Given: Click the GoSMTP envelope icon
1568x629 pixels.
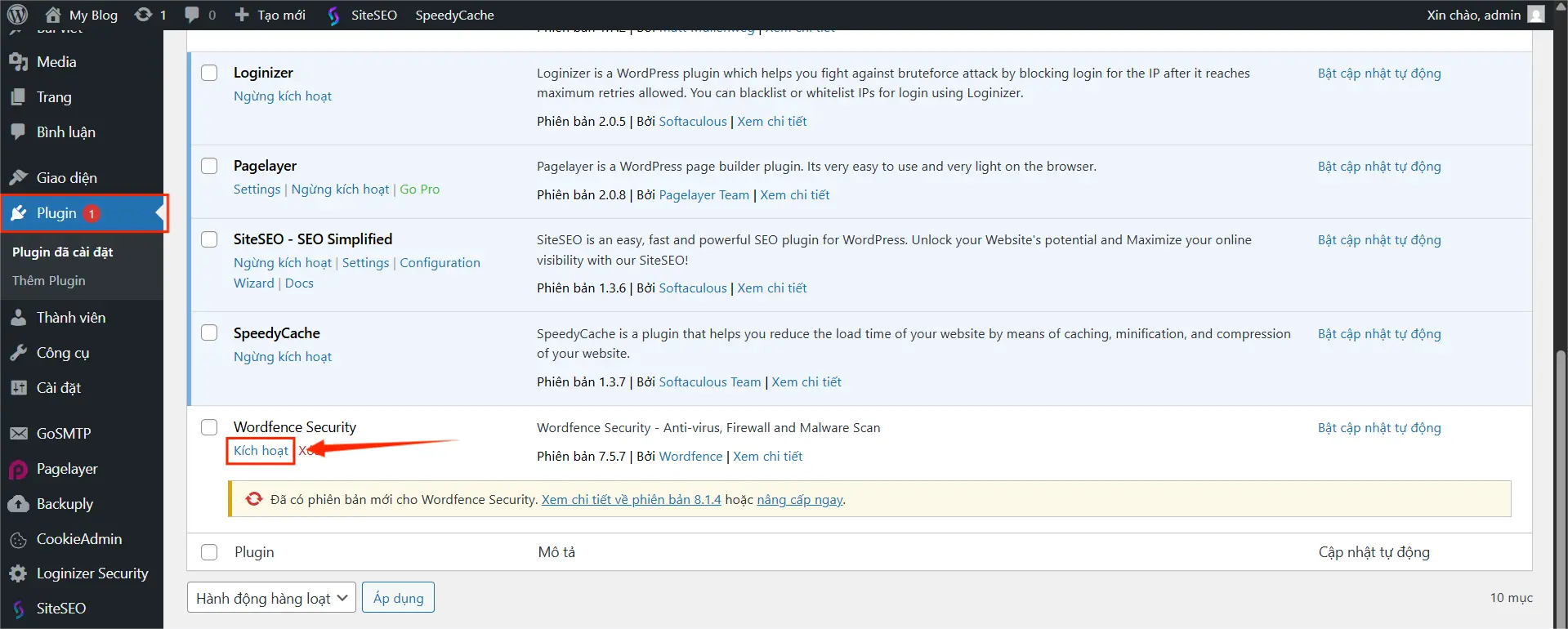Looking at the screenshot, I should click(x=18, y=434).
